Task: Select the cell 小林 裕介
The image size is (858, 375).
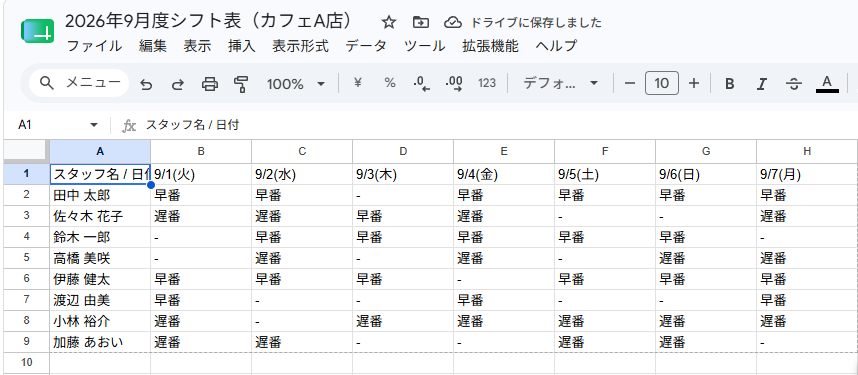Action: click(100, 321)
